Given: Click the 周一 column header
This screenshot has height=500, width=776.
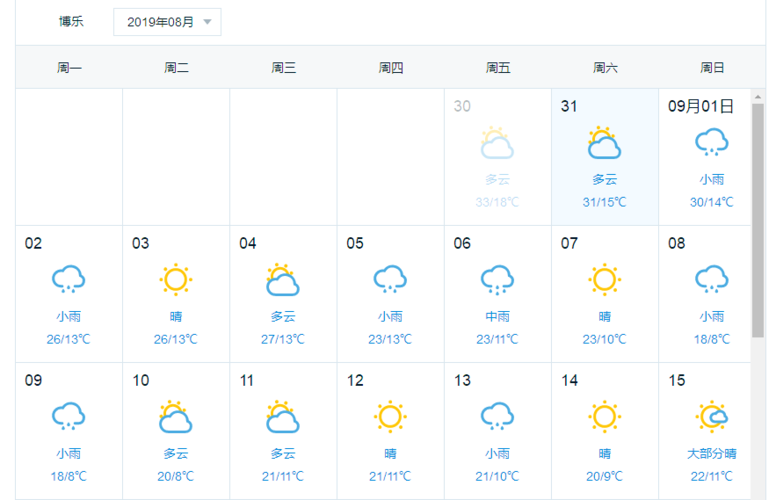Looking at the screenshot, I should point(69,67).
